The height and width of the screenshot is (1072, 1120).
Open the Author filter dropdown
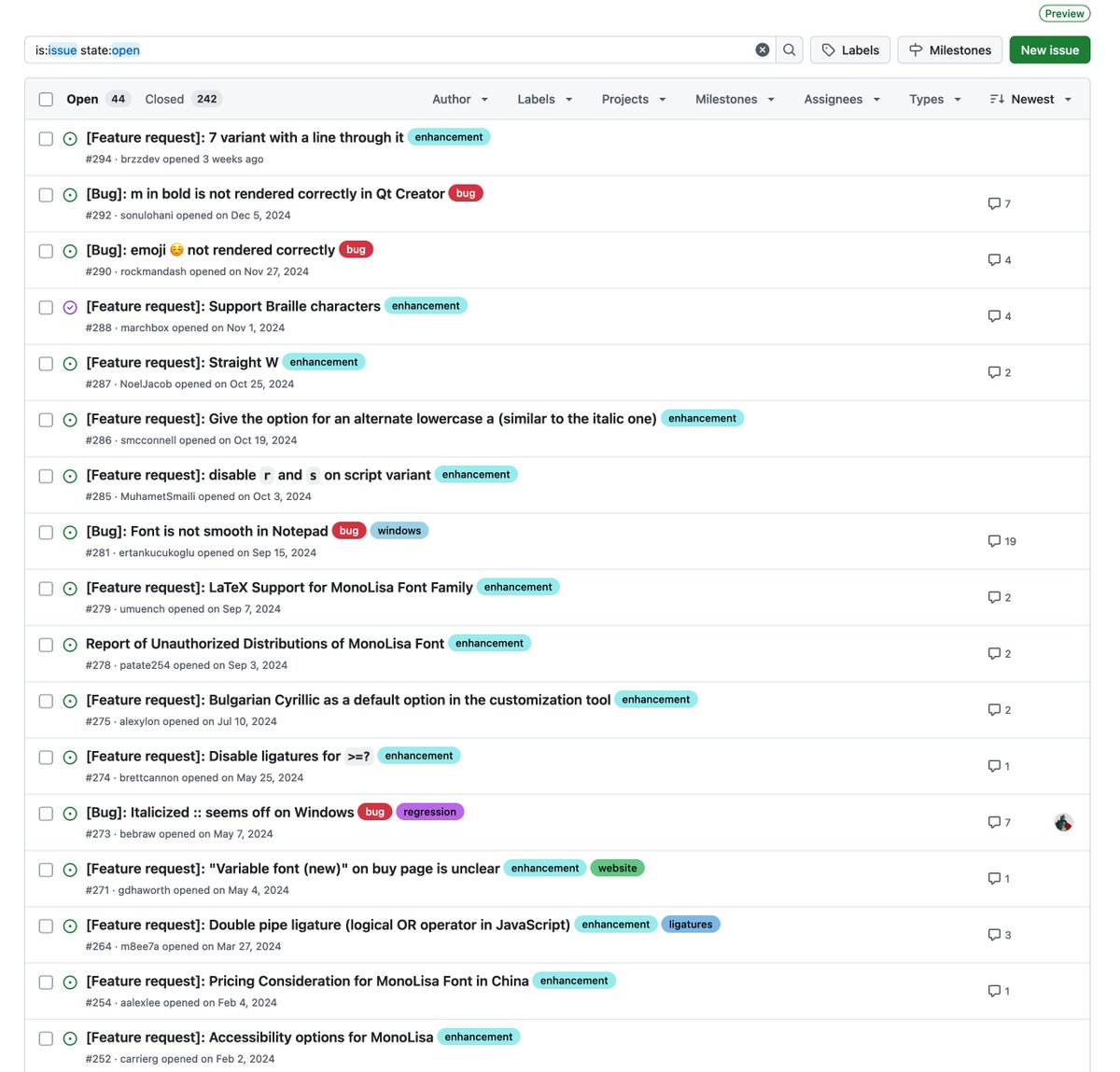click(459, 99)
